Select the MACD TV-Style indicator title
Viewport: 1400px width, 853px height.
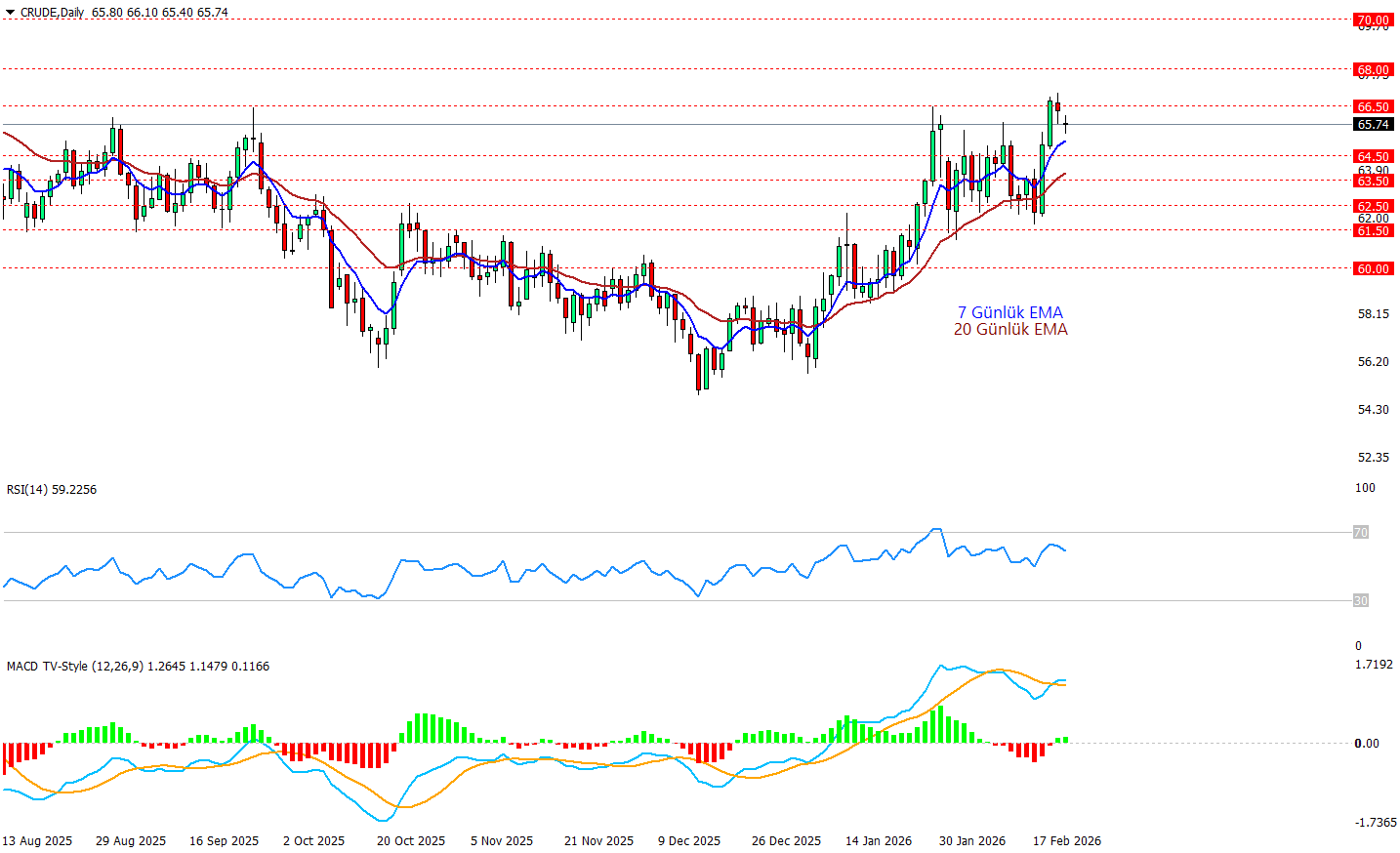coord(74,667)
